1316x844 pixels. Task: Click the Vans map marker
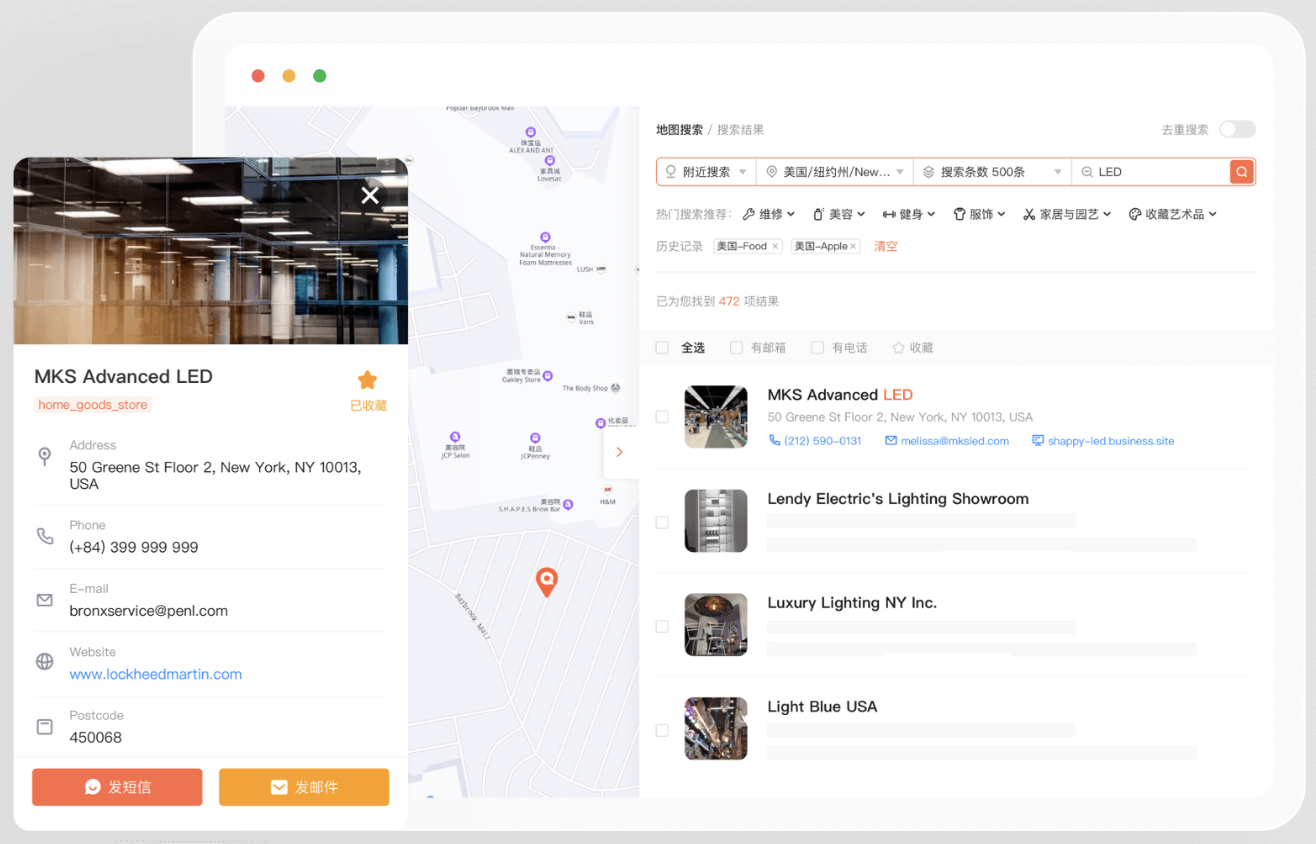pos(571,316)
